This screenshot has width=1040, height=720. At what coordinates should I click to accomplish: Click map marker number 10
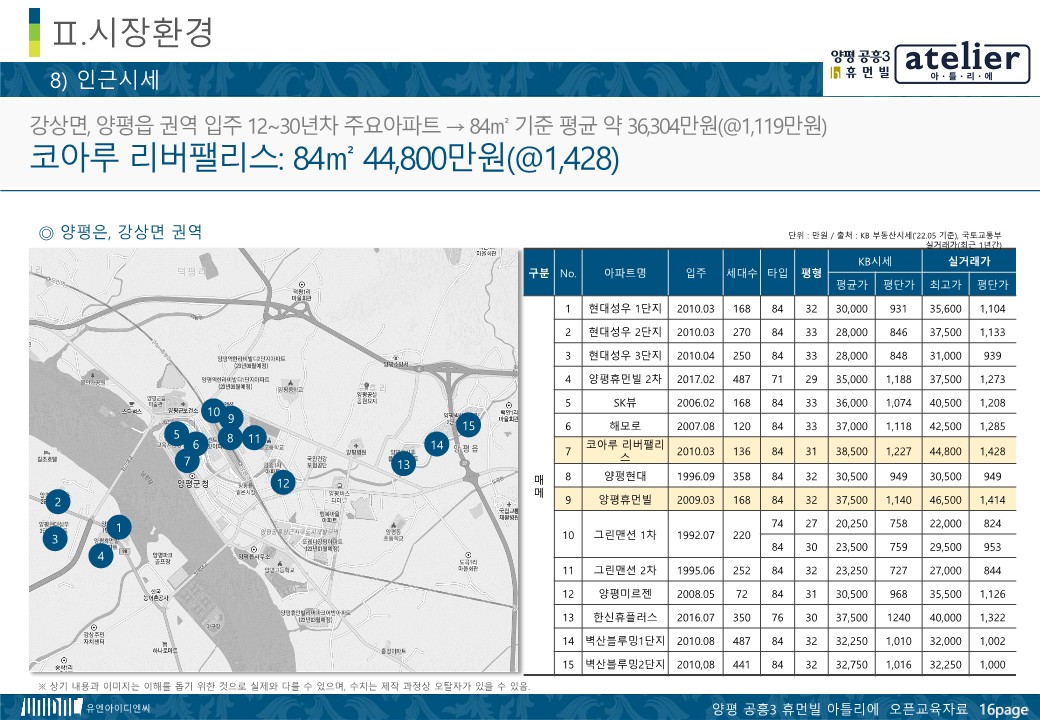click(x=213, y=411)
